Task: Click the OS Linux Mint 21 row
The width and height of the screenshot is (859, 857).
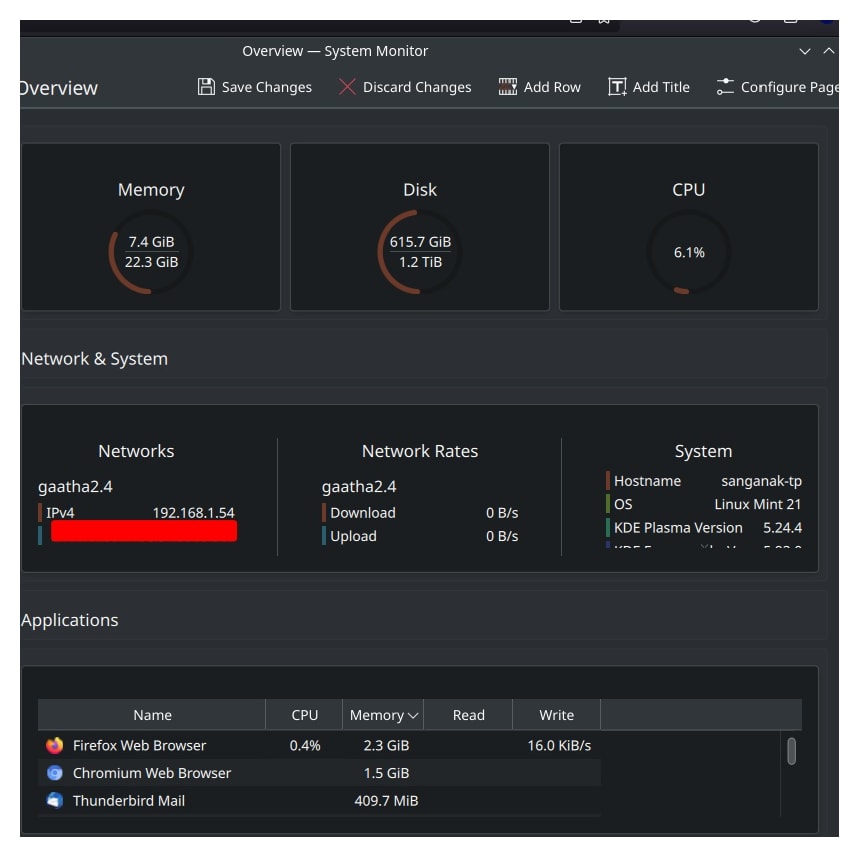Action: 704,504
